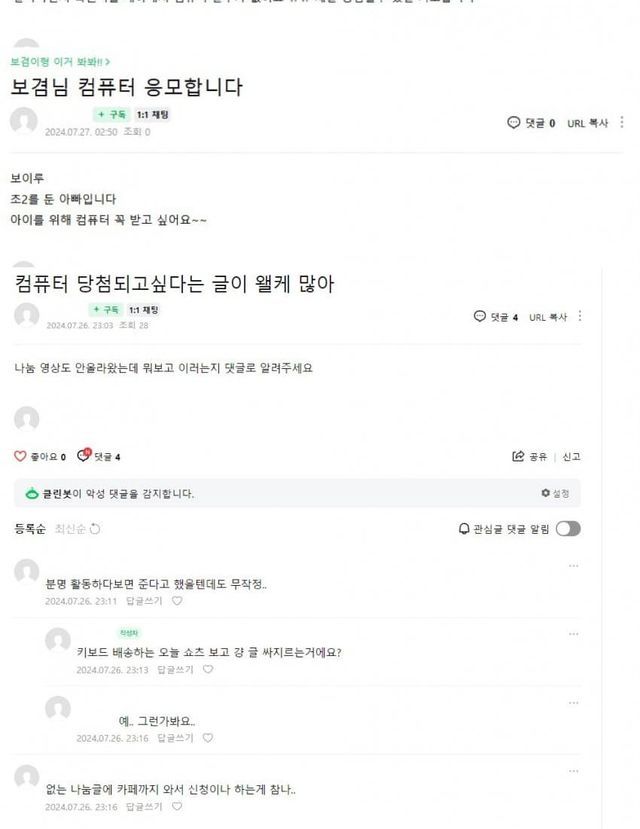The height and width of the screenshot is (829, 640).
Task: Click the heart 좋아요 icon under the post
Action: pyautogui.click(x=20, y=456)
